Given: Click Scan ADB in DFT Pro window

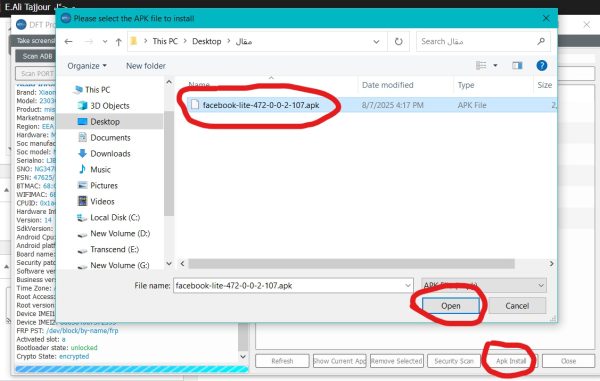Looking at the screenshot, I should [36, 56].
